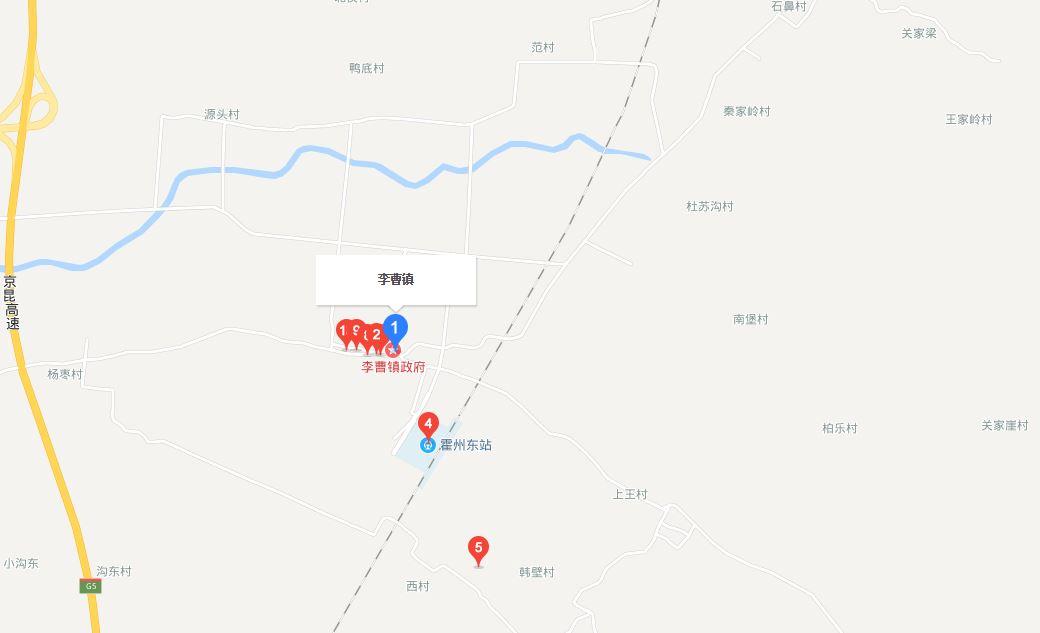1040x633 pixels.
Task: Click red marker number 5
Action: 478,549
